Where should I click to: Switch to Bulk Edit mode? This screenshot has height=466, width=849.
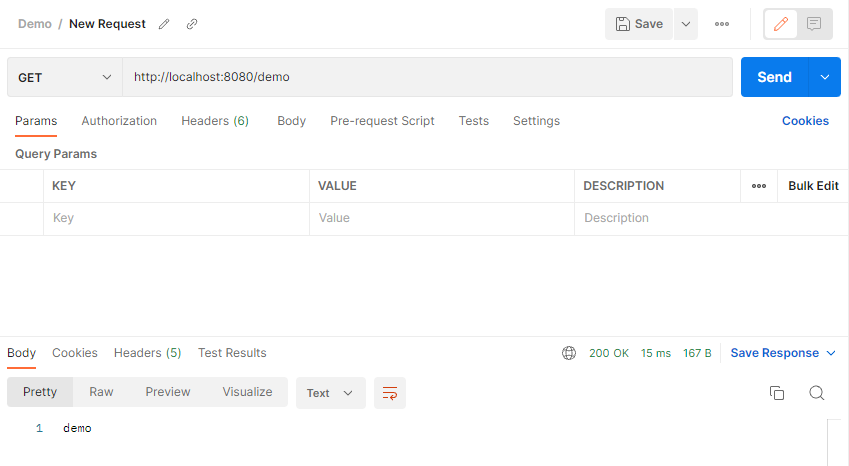813,186
